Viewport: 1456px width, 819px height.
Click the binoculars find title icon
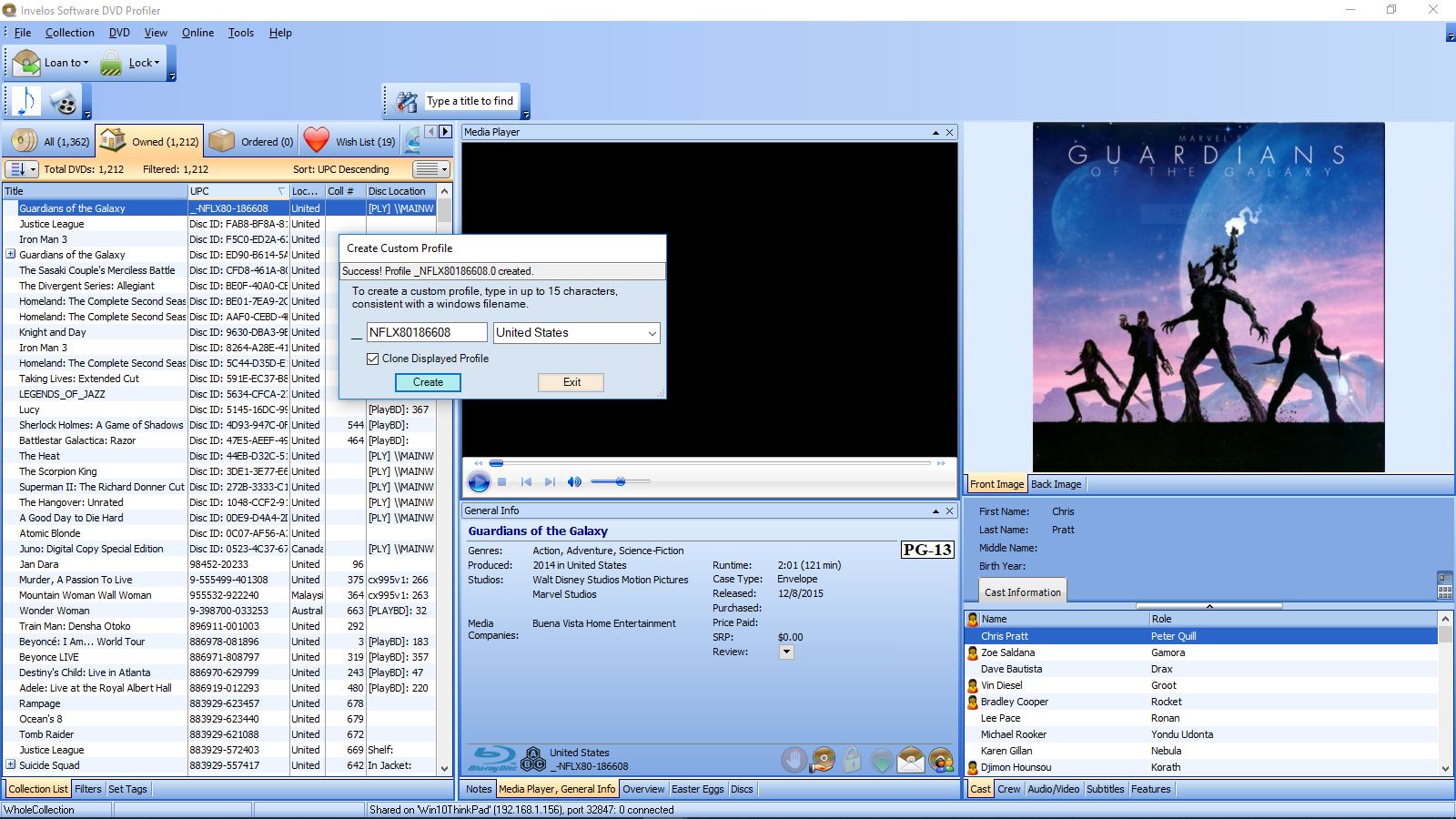(407, 101)
